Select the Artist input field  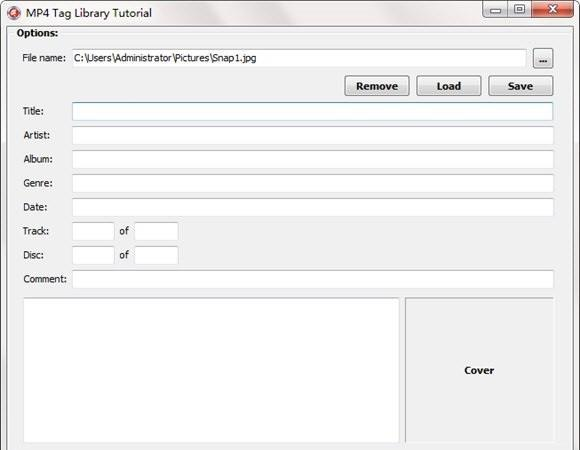coord(313,135)
